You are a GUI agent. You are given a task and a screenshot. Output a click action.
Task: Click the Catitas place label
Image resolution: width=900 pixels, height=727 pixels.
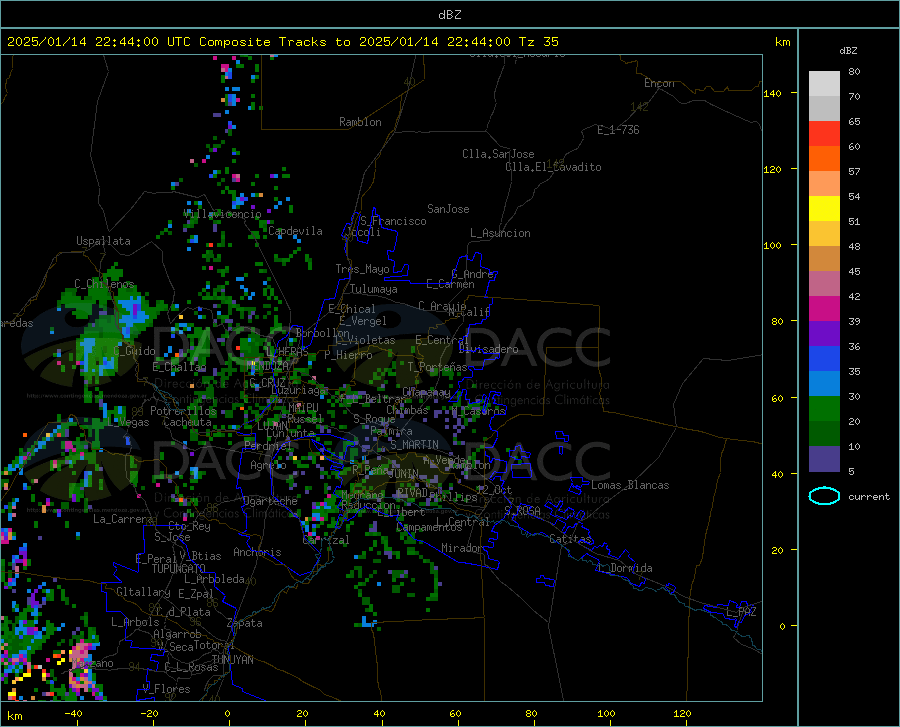point(570,539)
